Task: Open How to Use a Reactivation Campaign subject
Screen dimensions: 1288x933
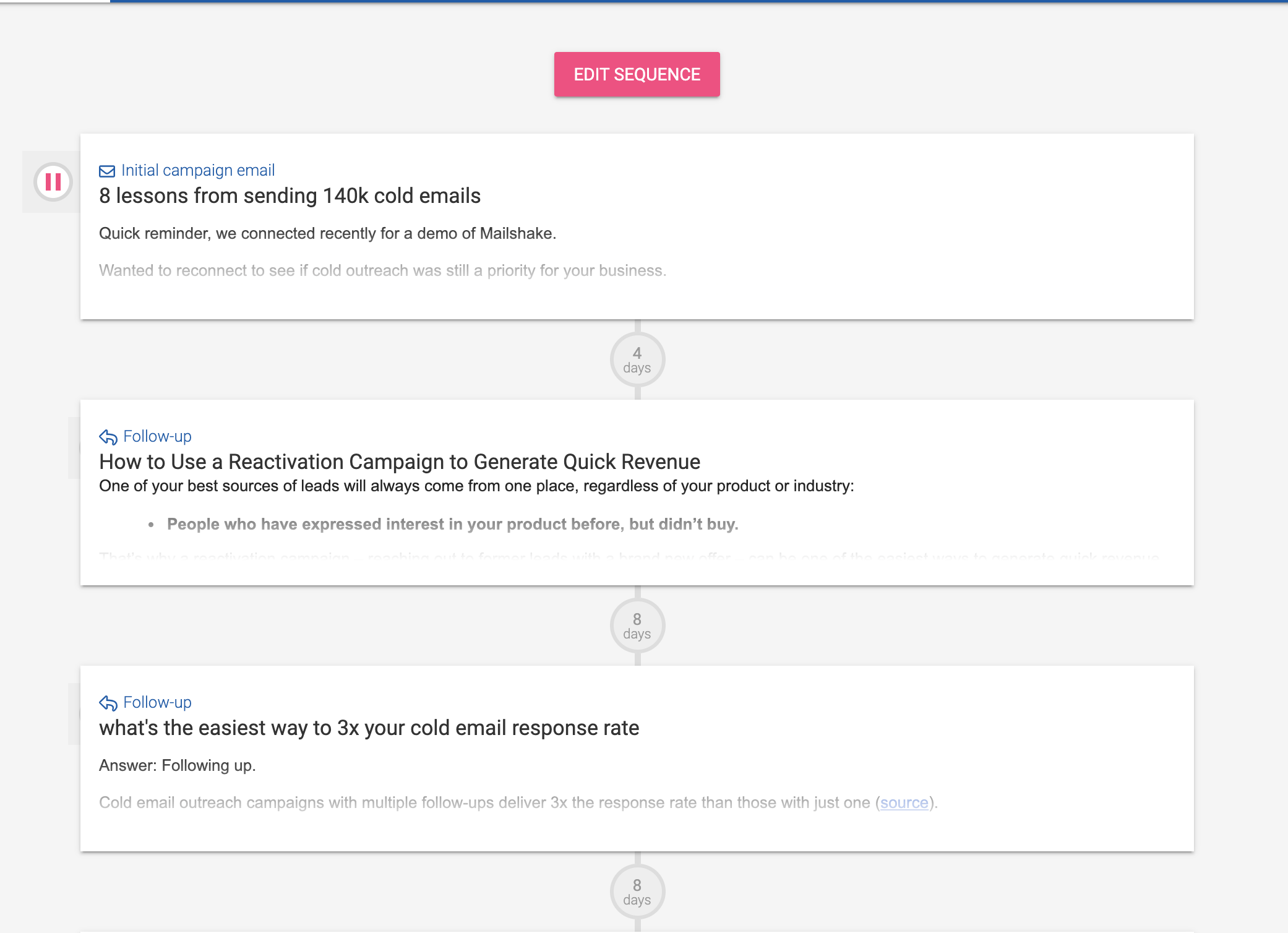Action: coord(400,462)
